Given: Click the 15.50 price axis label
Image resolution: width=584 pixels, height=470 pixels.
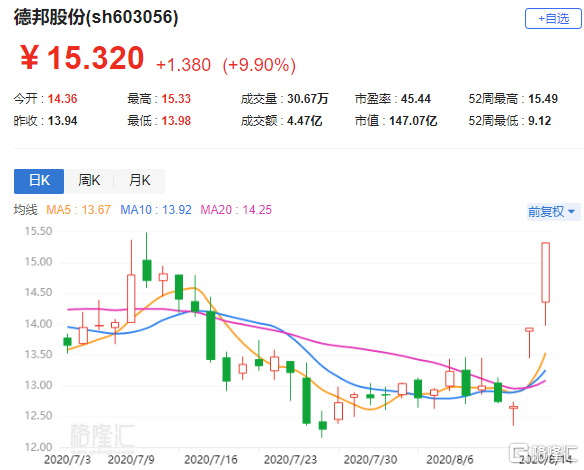Looking at the screenshot, I should [38, 231].
